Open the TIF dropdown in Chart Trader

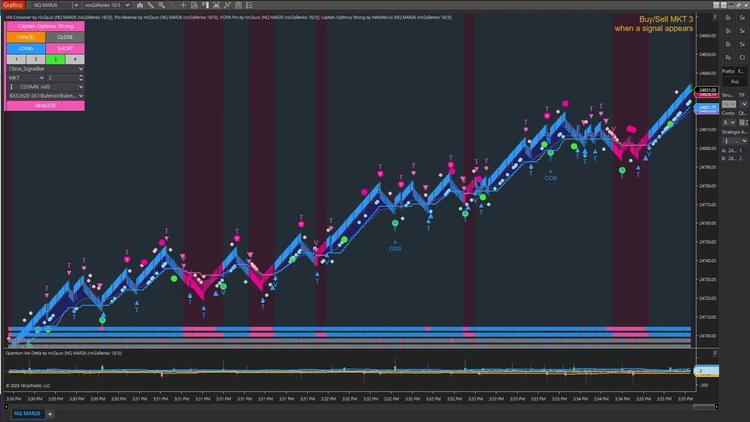click(x=744, y=104)
